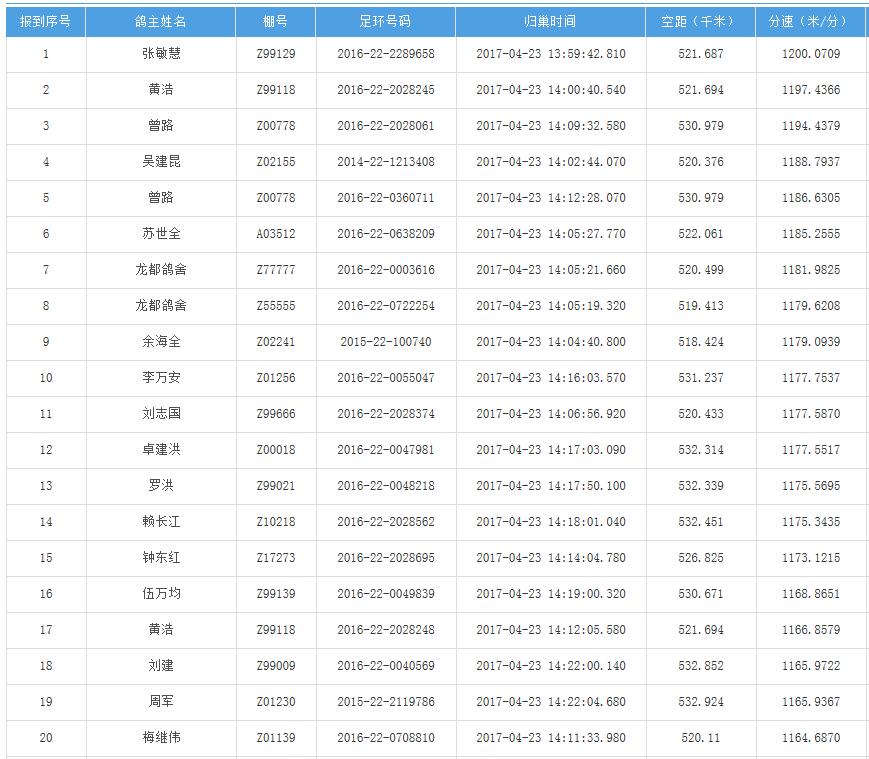Select speed value 1177.5870
This screenshot has height=759, width=869.
[810, 414]
